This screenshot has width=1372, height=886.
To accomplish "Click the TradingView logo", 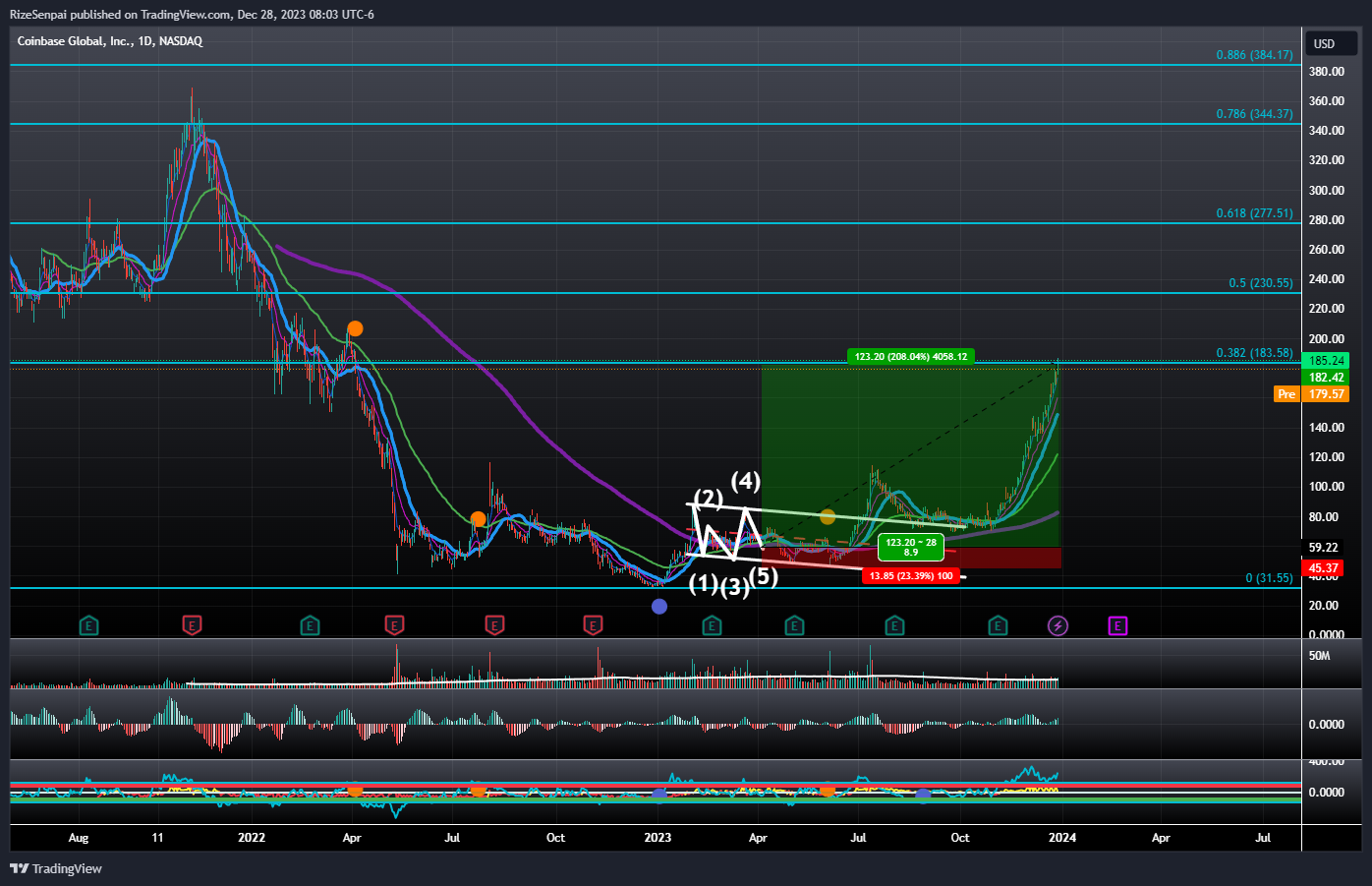I will 56,868.
